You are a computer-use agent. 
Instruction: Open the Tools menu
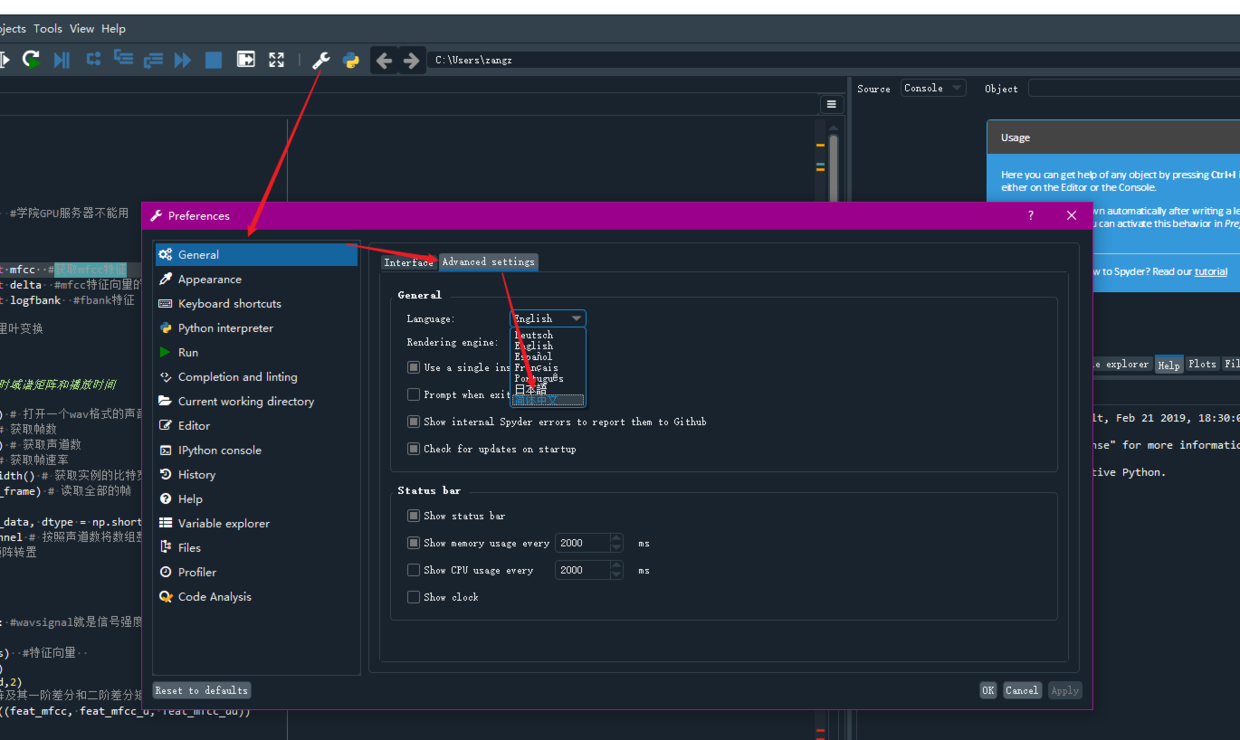pyautogui.click(x=48, y=29)
